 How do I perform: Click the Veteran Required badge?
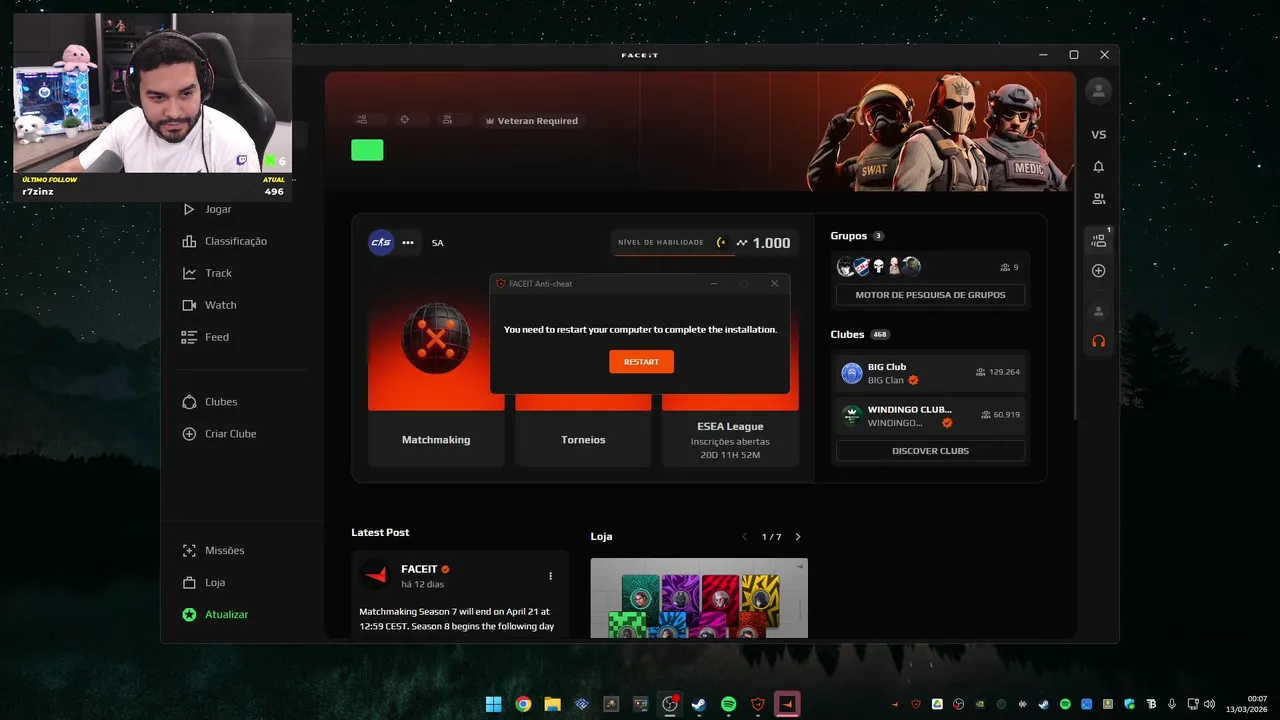click(x=531, y=121)
